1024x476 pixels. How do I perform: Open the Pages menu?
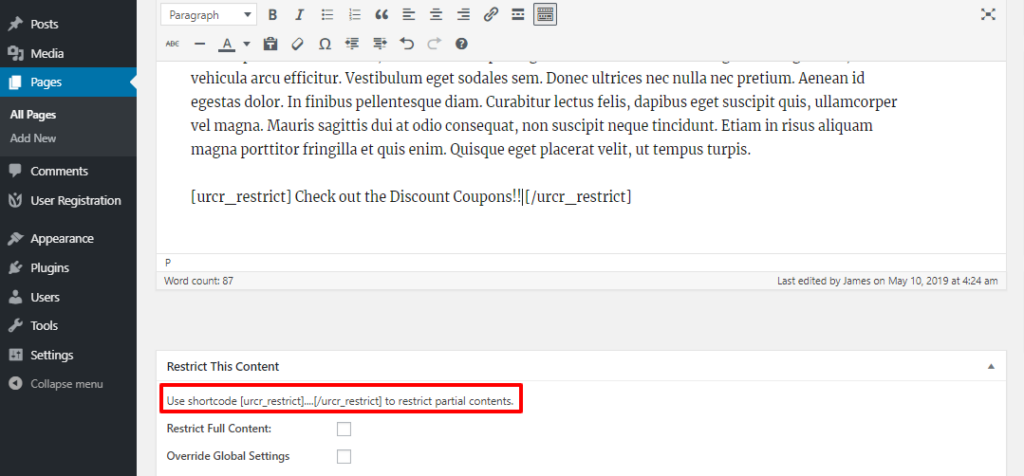click(x=68, y=82)
